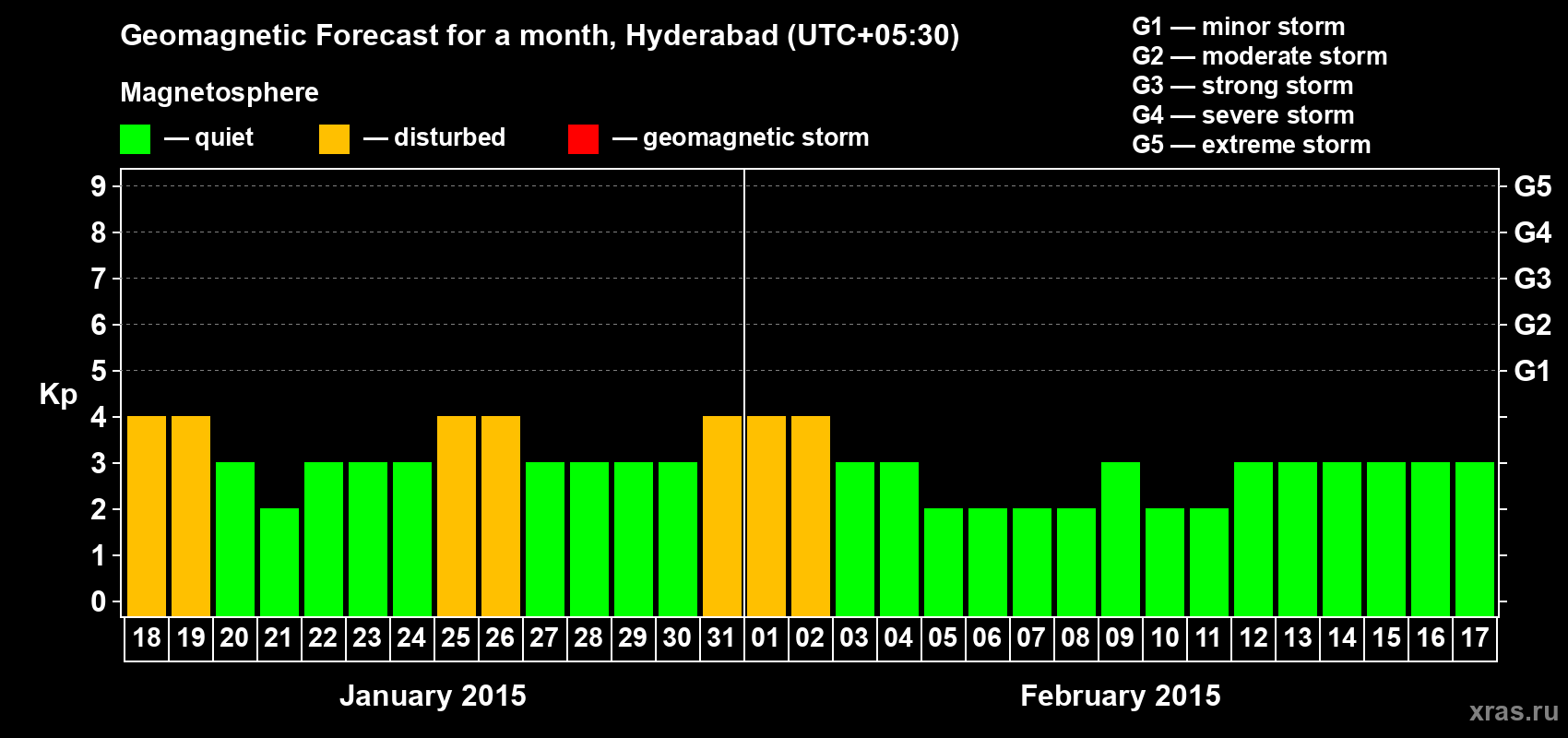Click the orange disturbed legend swatch
The height and width of the screenshot is (738, 1568).
tap(334, 139)
